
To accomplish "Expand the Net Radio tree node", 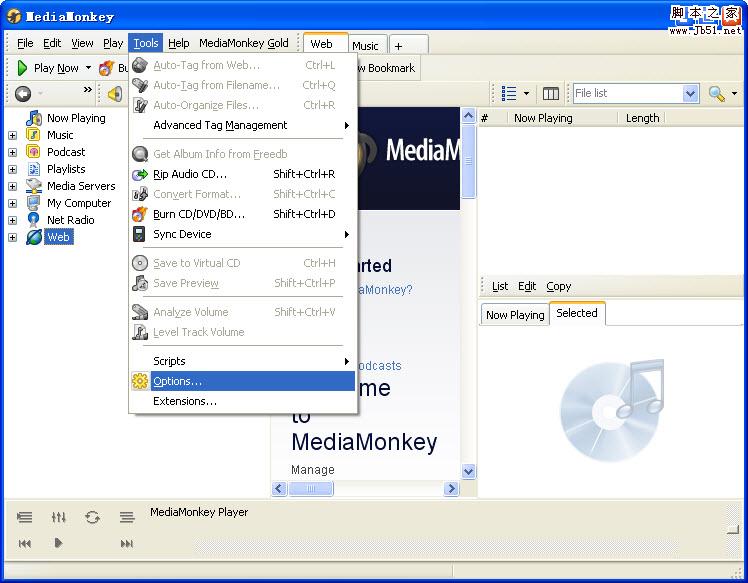I will tap(12, 220).
